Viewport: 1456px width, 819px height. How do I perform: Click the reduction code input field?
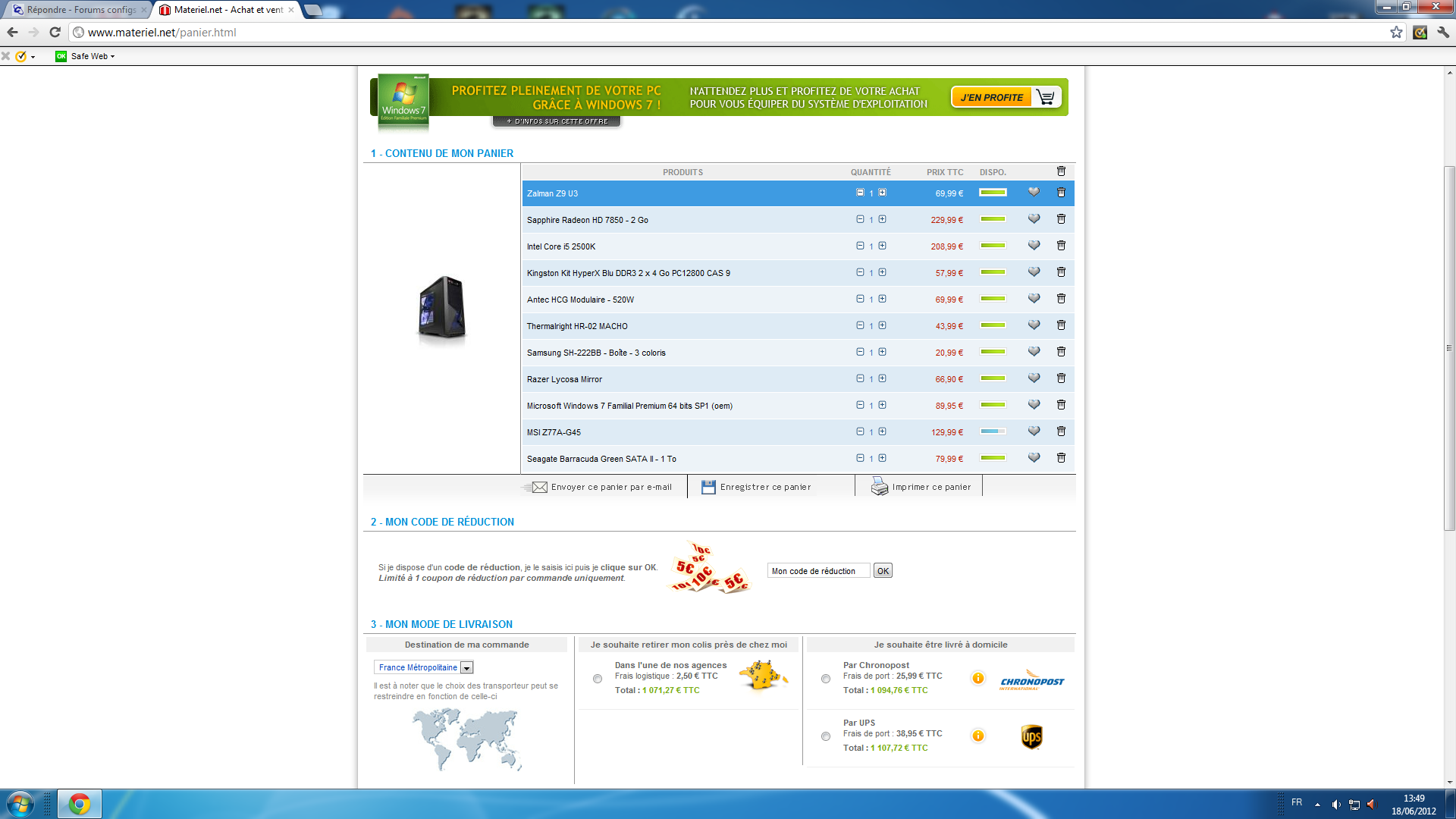pos(818,571)
